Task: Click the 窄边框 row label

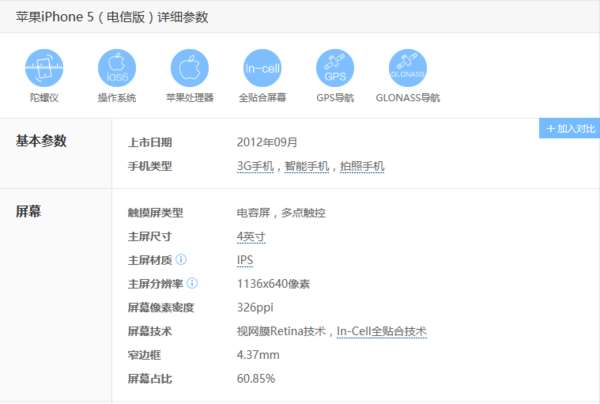Action: 144,355
